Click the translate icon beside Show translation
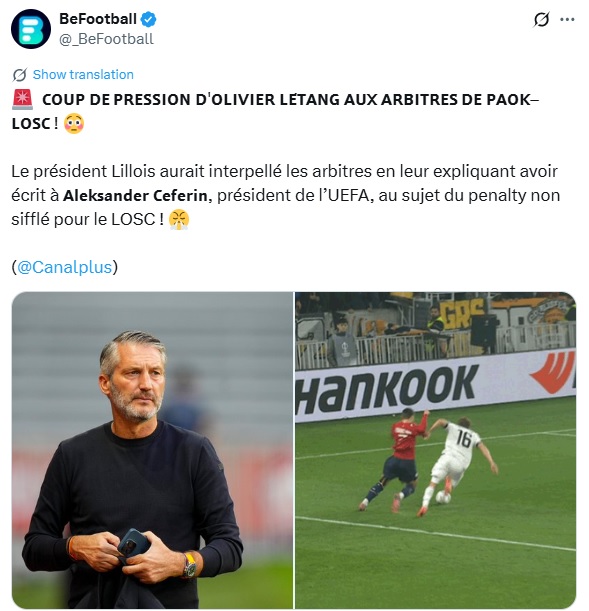 (x=19, y=75)
